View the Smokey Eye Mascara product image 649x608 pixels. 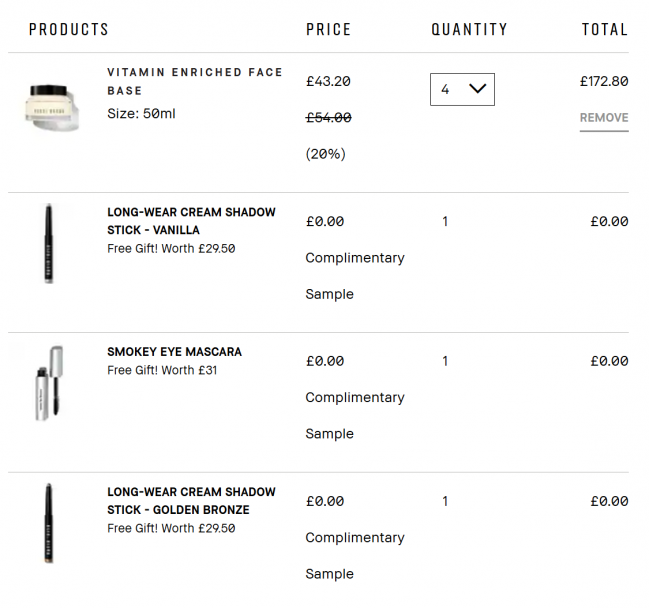point(49,384)
